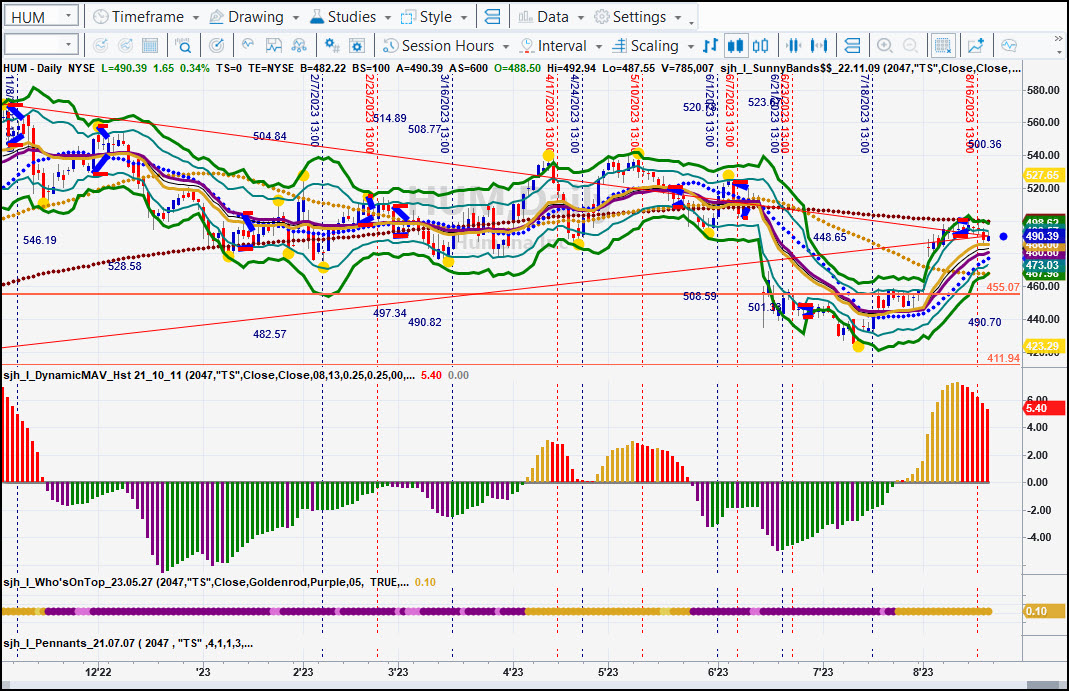Image resolution: width=1069 pixels, height=691 pixels.
Task: Click the 12'22 date on time axis
Action: 98,672
